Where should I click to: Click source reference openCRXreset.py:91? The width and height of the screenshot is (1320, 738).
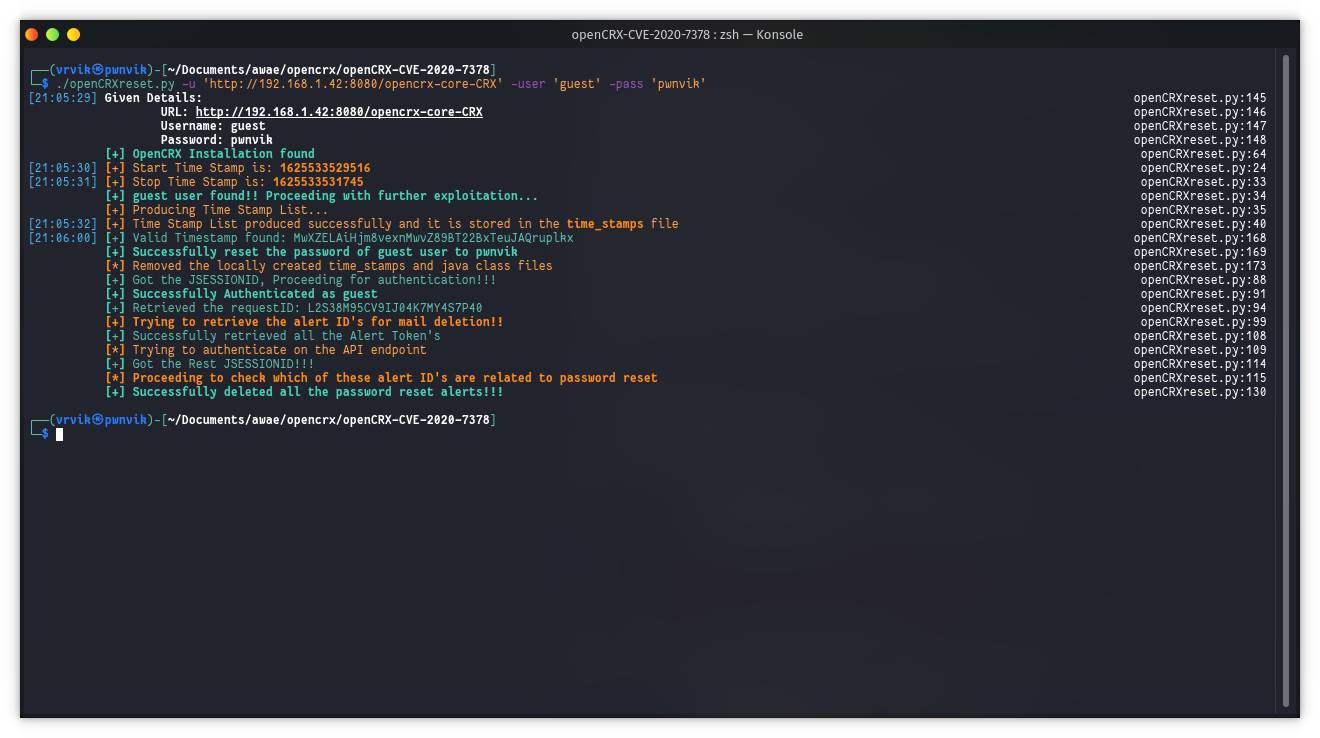coord(1204,294)
